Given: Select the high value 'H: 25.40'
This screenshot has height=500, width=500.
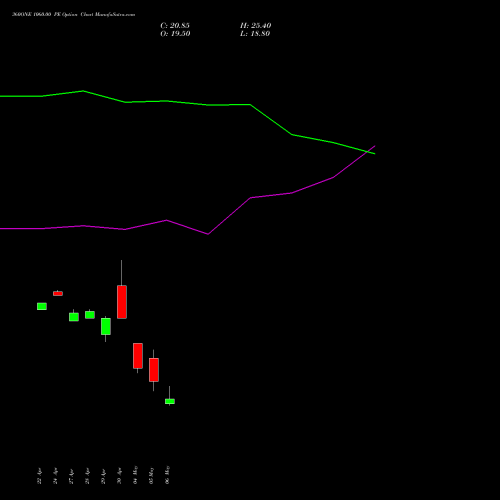Looking at the screenshot, I should (x=256, y=26).
